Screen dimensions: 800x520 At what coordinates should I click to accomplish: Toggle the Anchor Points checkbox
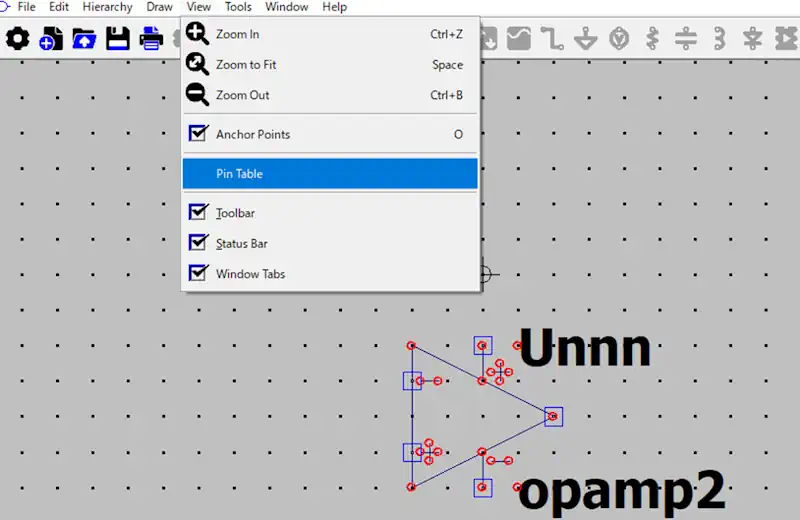[x=198, y=134]
